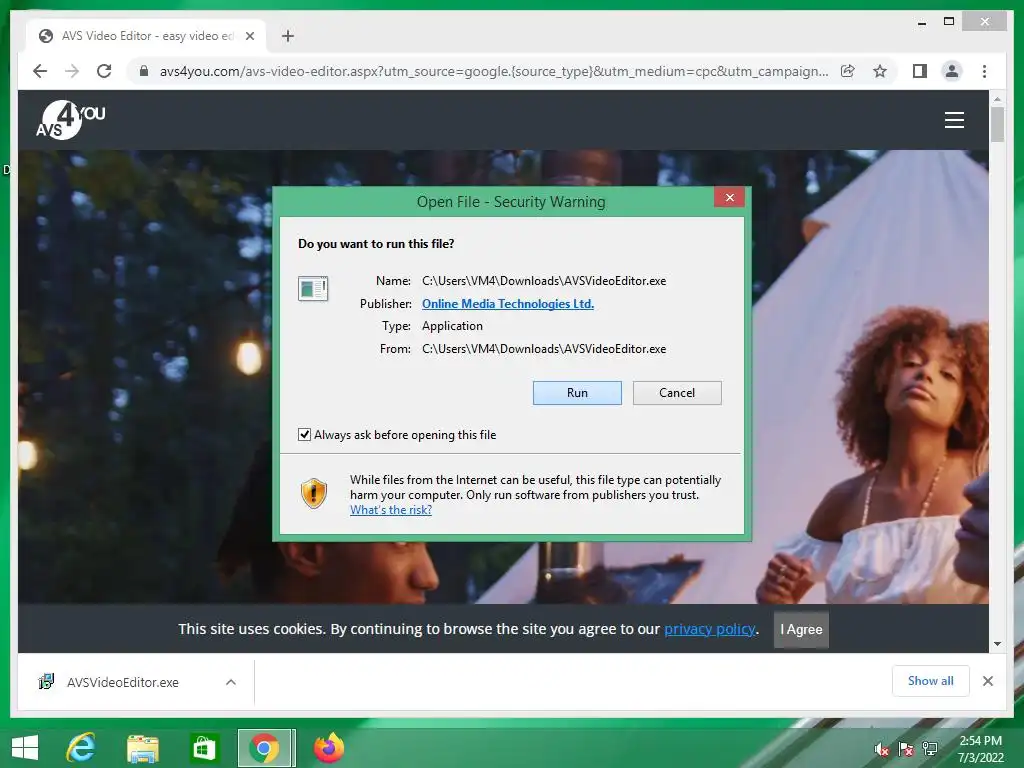Open the privacy policy link
Screen dimensions: 1024x768
pyautogui.click(x=710, y=629)
